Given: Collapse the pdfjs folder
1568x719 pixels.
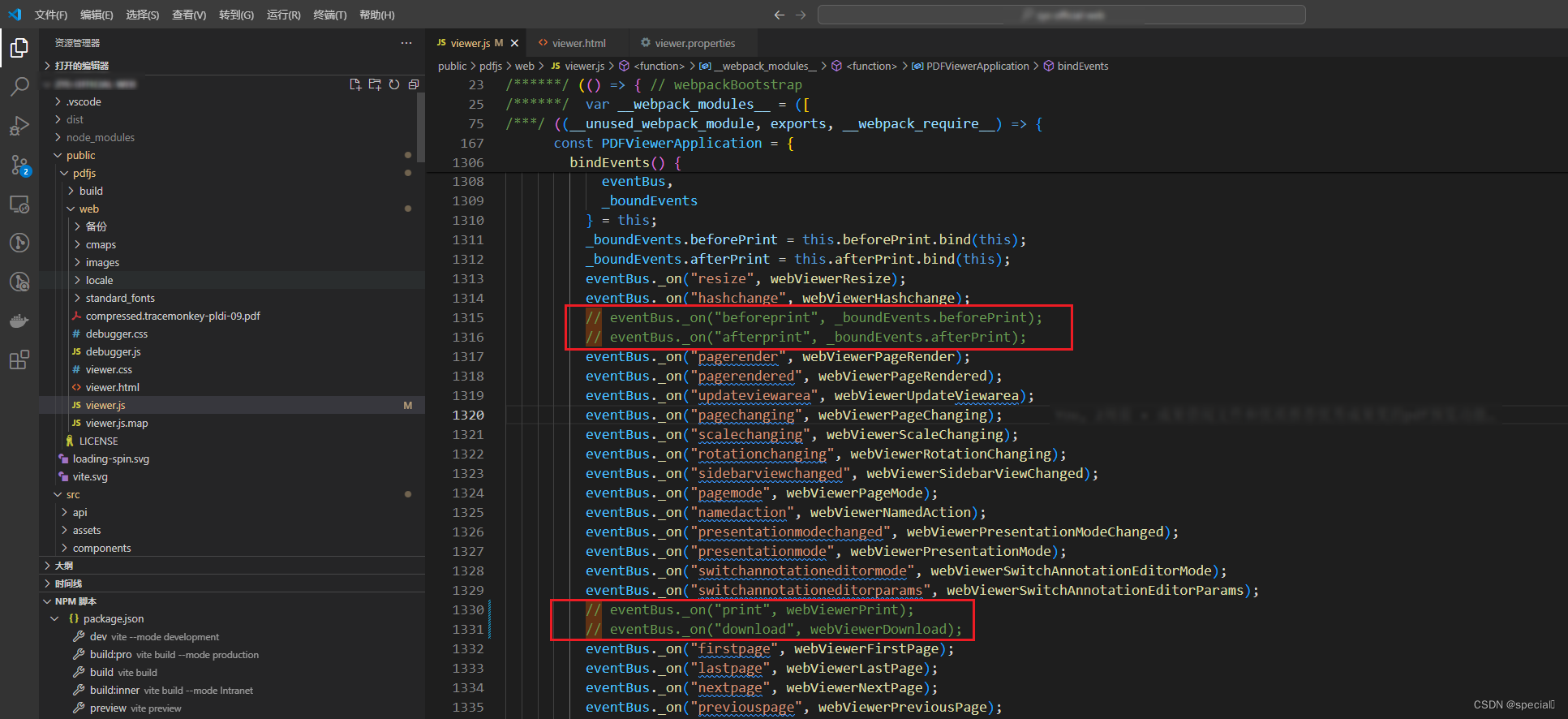Looking at the screenshot, I should [x=232, y=174].
